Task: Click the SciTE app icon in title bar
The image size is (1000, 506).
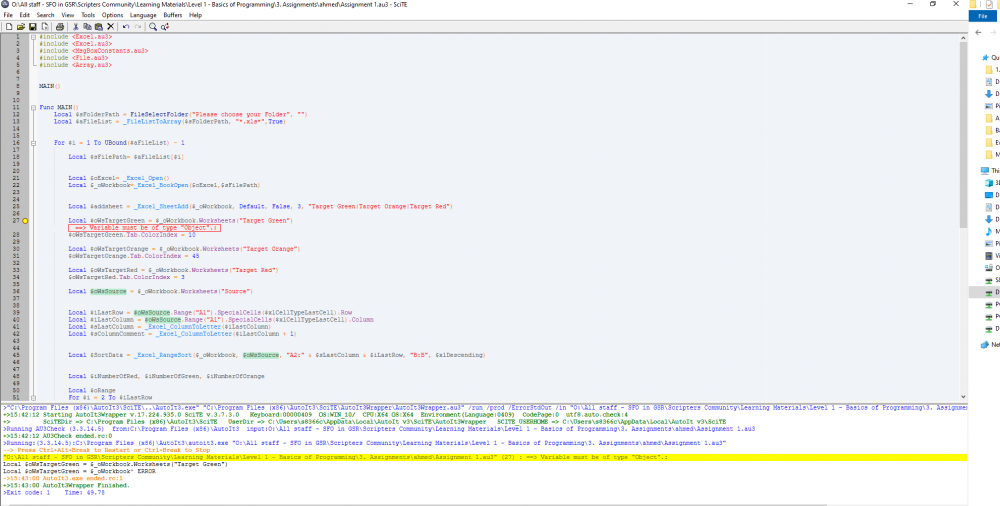Action: (6, 4)
